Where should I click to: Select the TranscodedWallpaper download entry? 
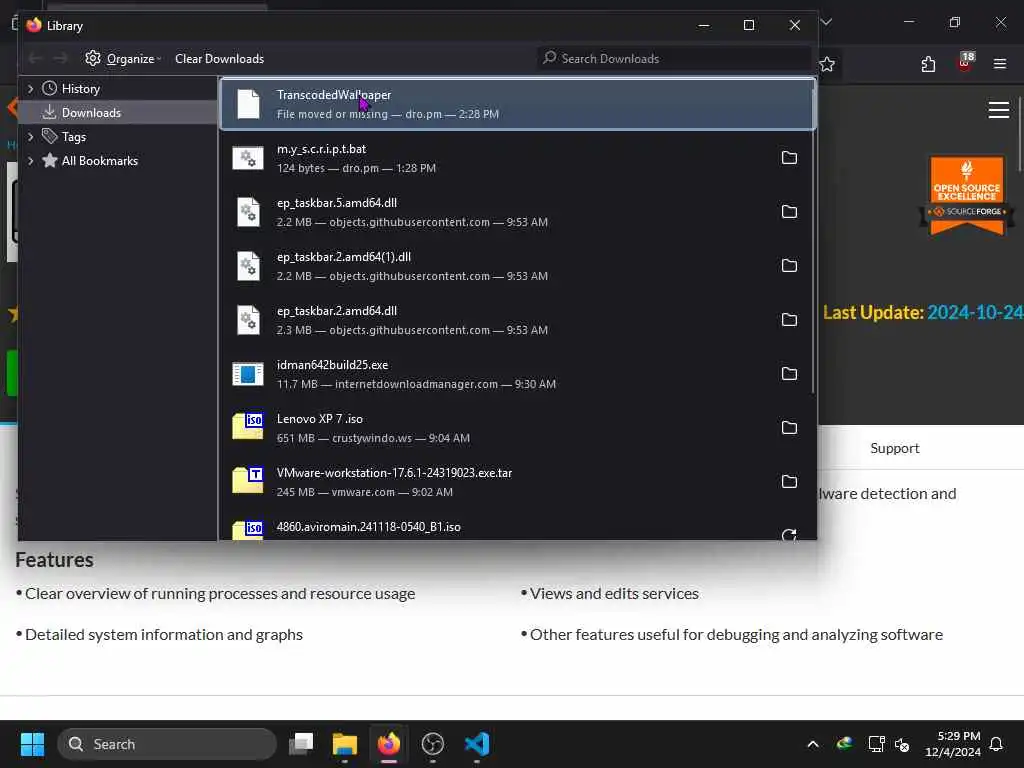[x=518, y=104]
